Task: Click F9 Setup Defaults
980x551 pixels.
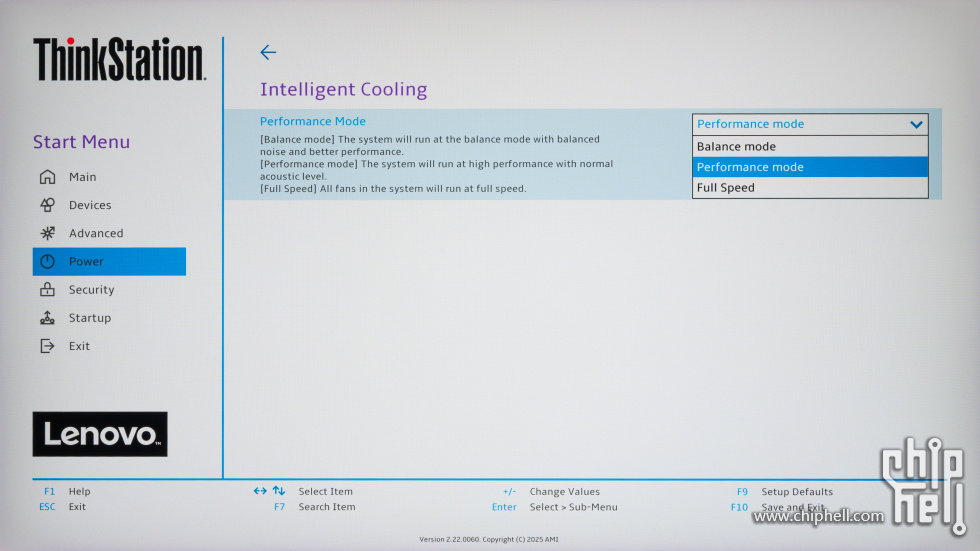Action: (x=785, y=492)
